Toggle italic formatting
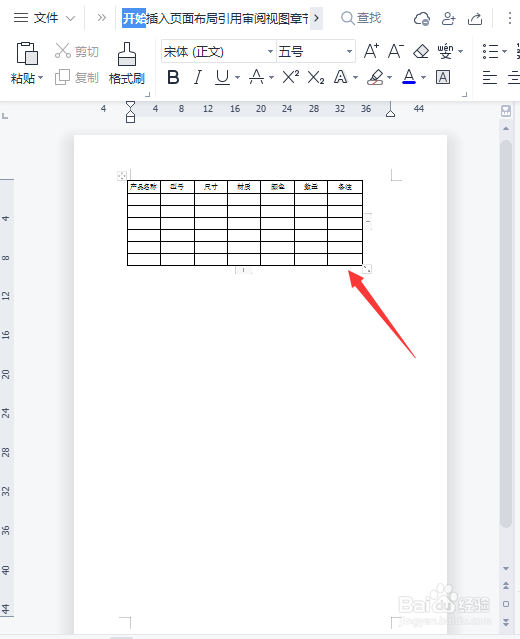Image resolution: width=520 pixels, height=639 pixels. click(198, 77)
